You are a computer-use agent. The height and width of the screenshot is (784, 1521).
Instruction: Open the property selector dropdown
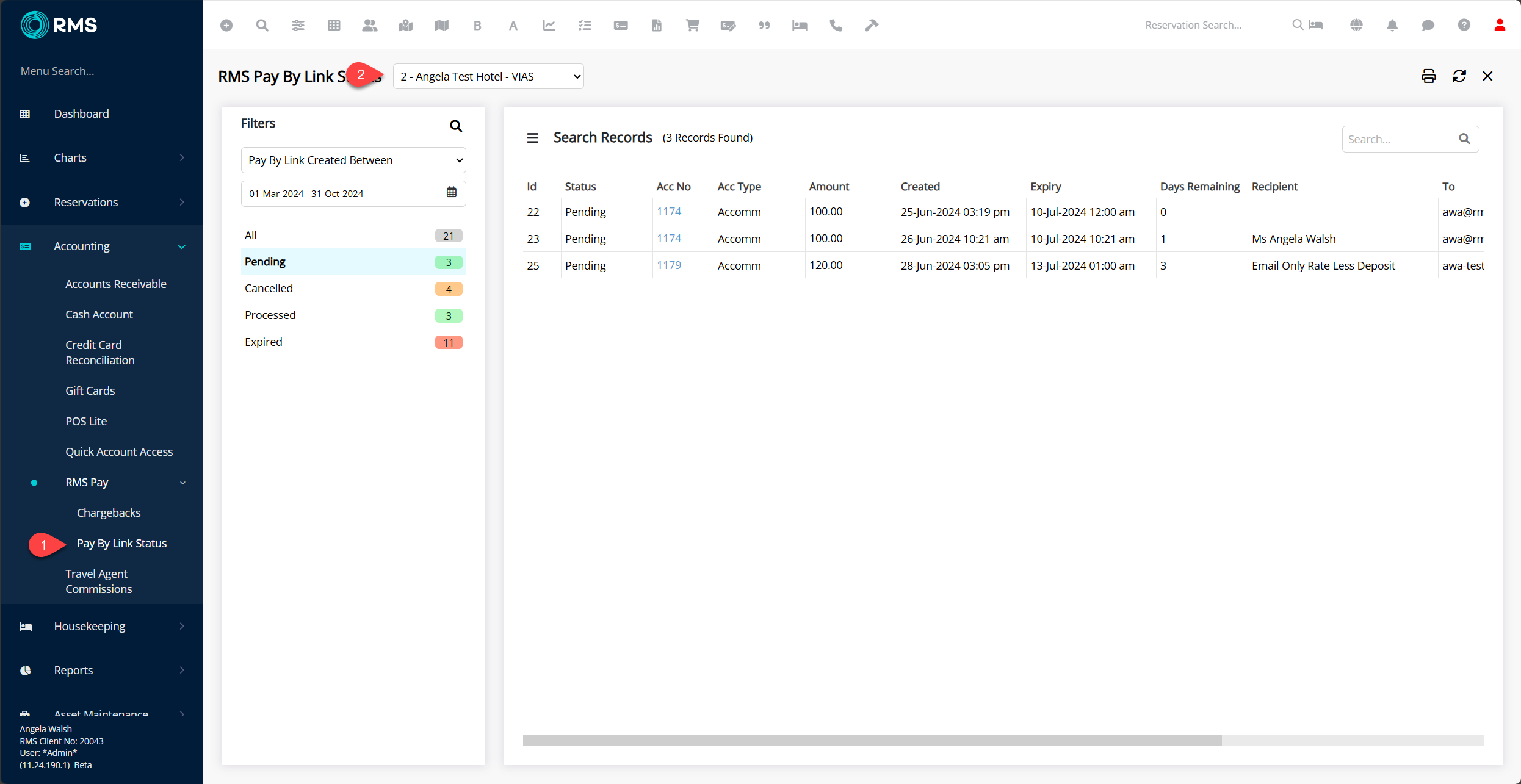488,76
